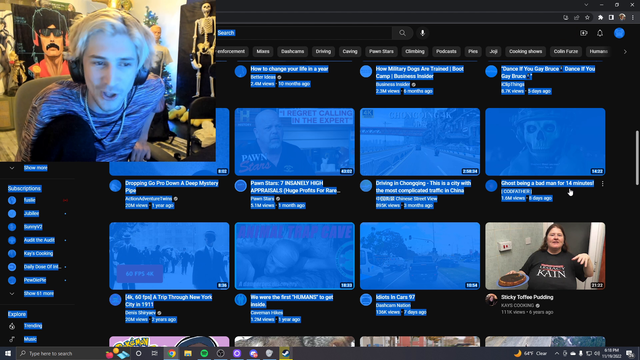Select the Mixes topic chip
The height and width of the screenshot is (360, 640).
[263, 51]
